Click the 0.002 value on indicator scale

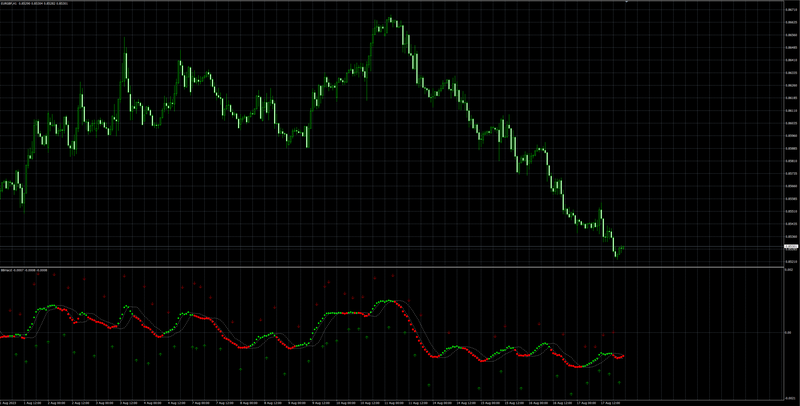789,270
